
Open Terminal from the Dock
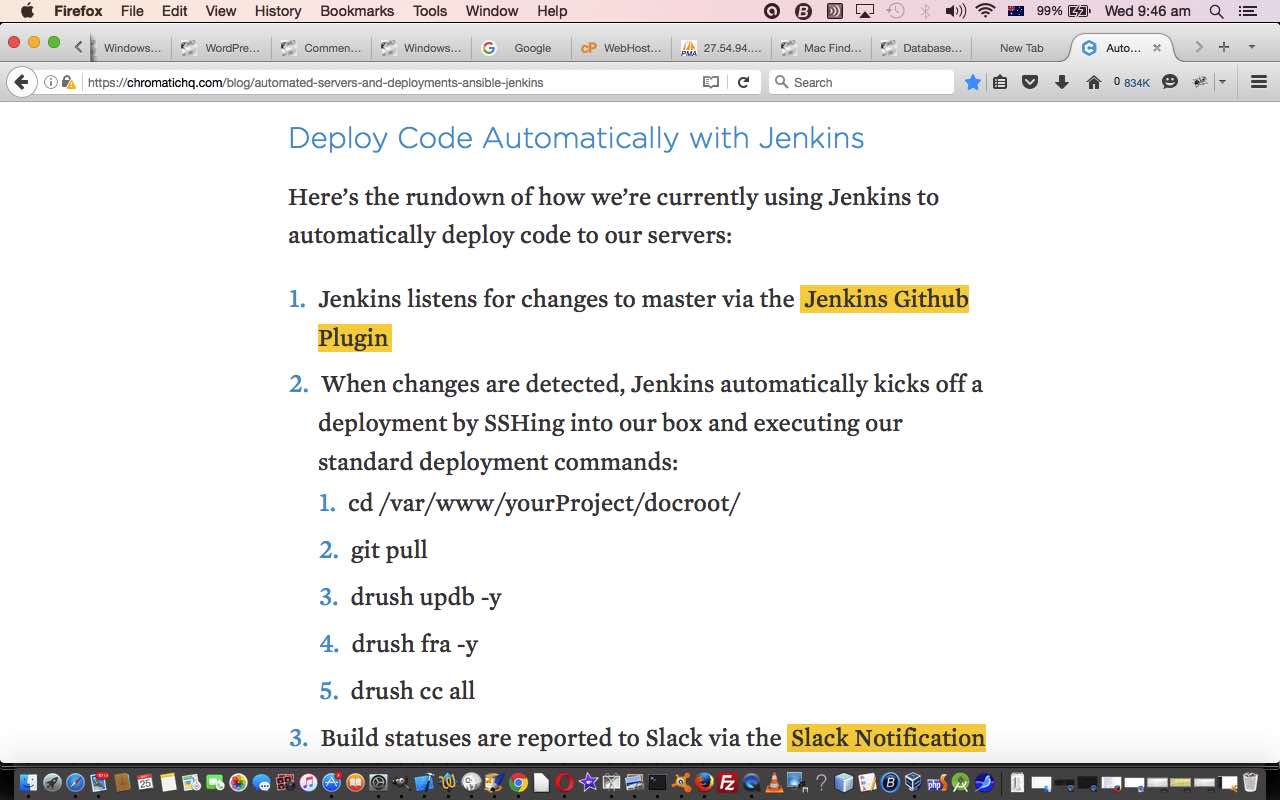click(x=657, y=783)
